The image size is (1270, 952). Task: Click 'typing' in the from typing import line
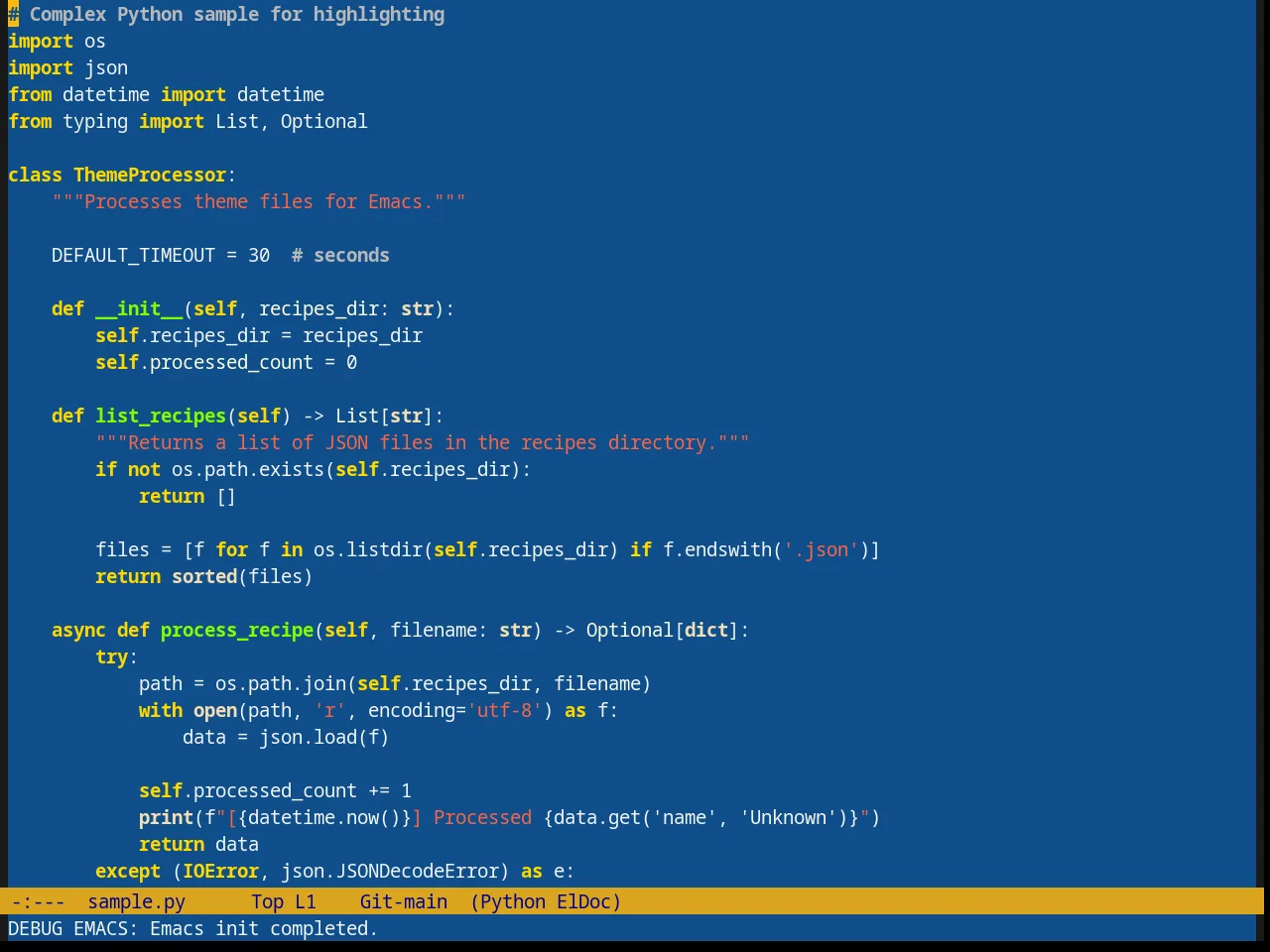click(94, 121)
